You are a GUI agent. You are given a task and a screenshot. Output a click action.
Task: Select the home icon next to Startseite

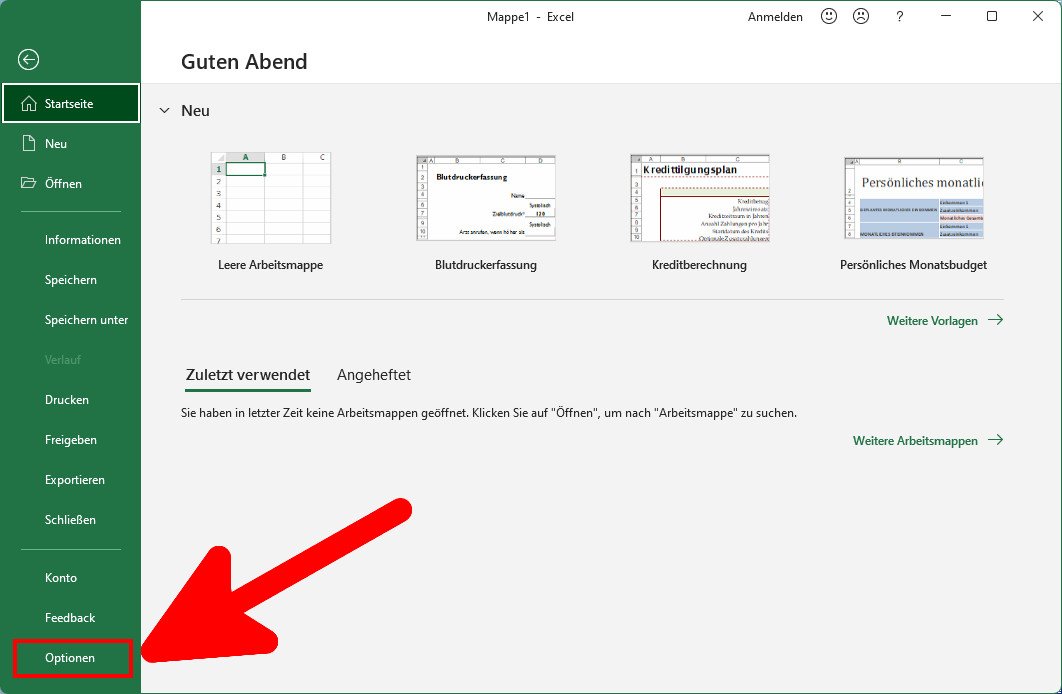pyautogui.click(x=31, y=102)
